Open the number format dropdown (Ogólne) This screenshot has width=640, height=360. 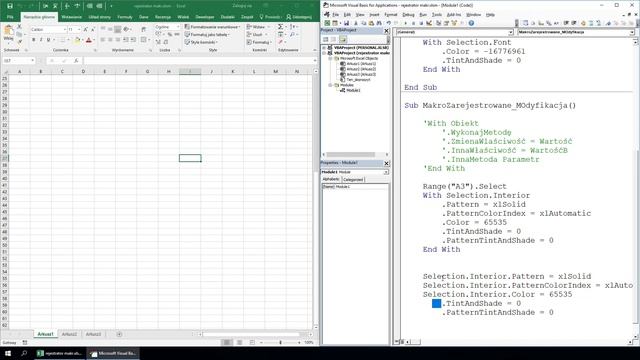click(x=178, y=27)
